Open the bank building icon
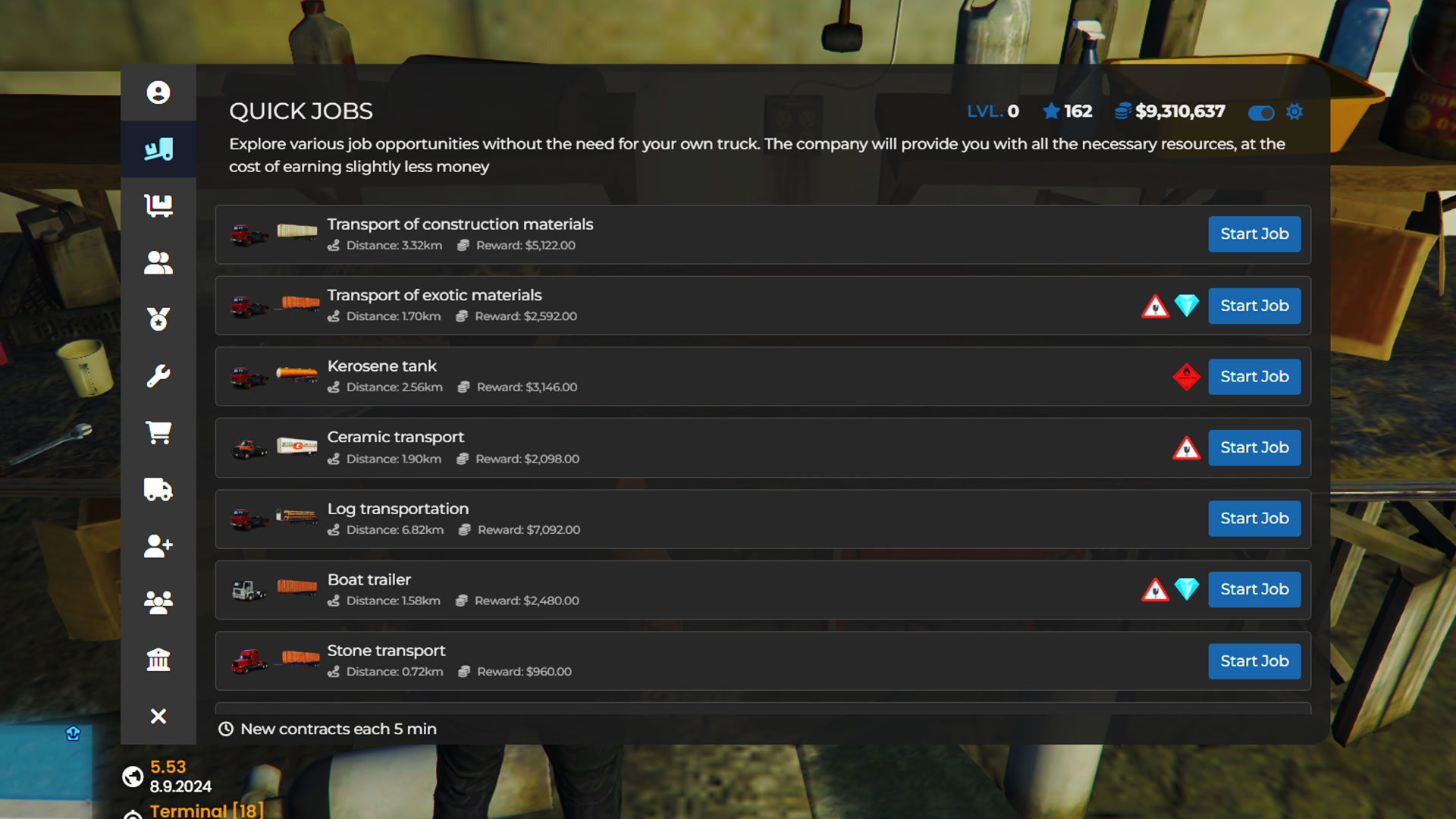Image resolution: width=1456 pixels, height=819 pixels. (158, 659)
